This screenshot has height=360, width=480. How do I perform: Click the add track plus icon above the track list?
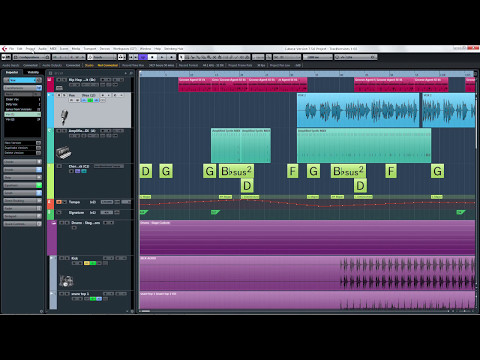pyautogui.click(x=126, y=73)
